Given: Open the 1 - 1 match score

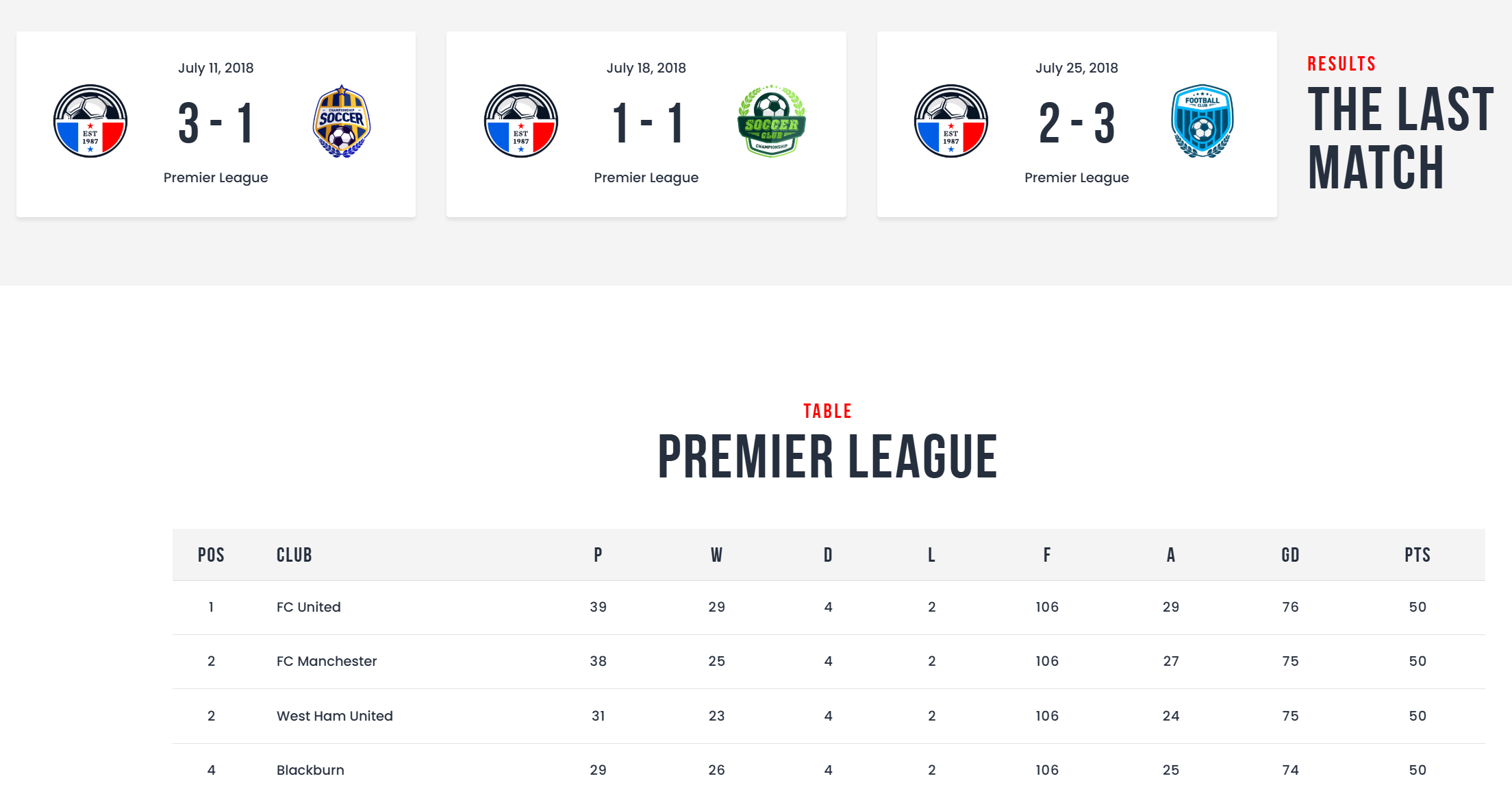Looking at the screenshot, I should pyautogui.click(x=646, y=123).
